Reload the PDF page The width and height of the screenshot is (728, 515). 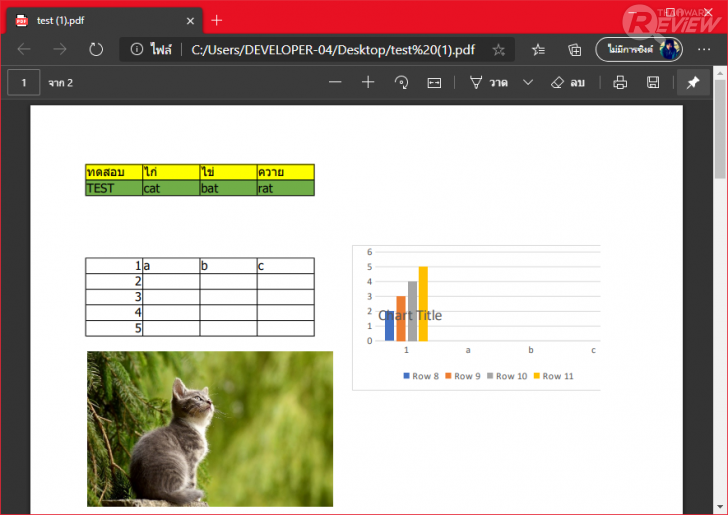[96, 49]
